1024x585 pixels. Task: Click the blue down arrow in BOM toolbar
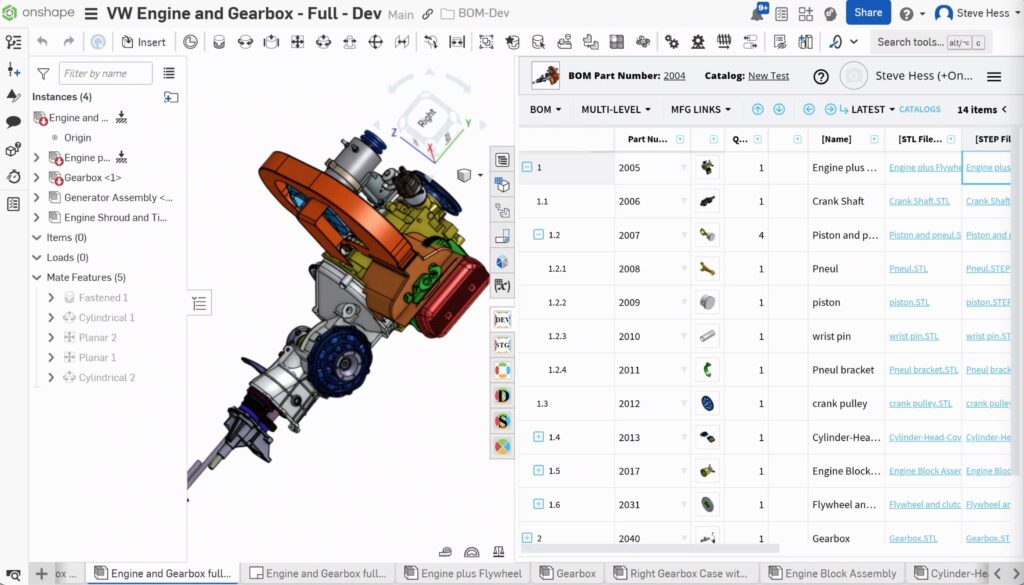[x=779, y=110]
